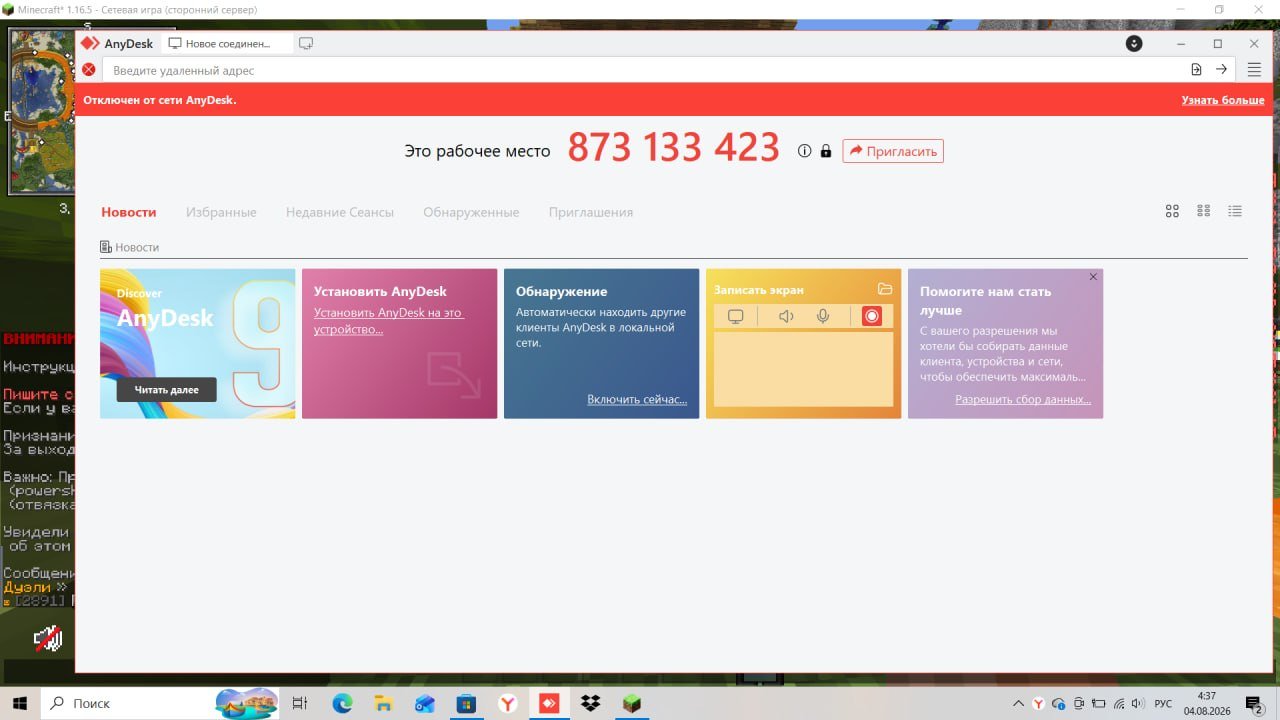1280x720 pixels.
Task: Open the Новости tab
Action: (129, 212)
